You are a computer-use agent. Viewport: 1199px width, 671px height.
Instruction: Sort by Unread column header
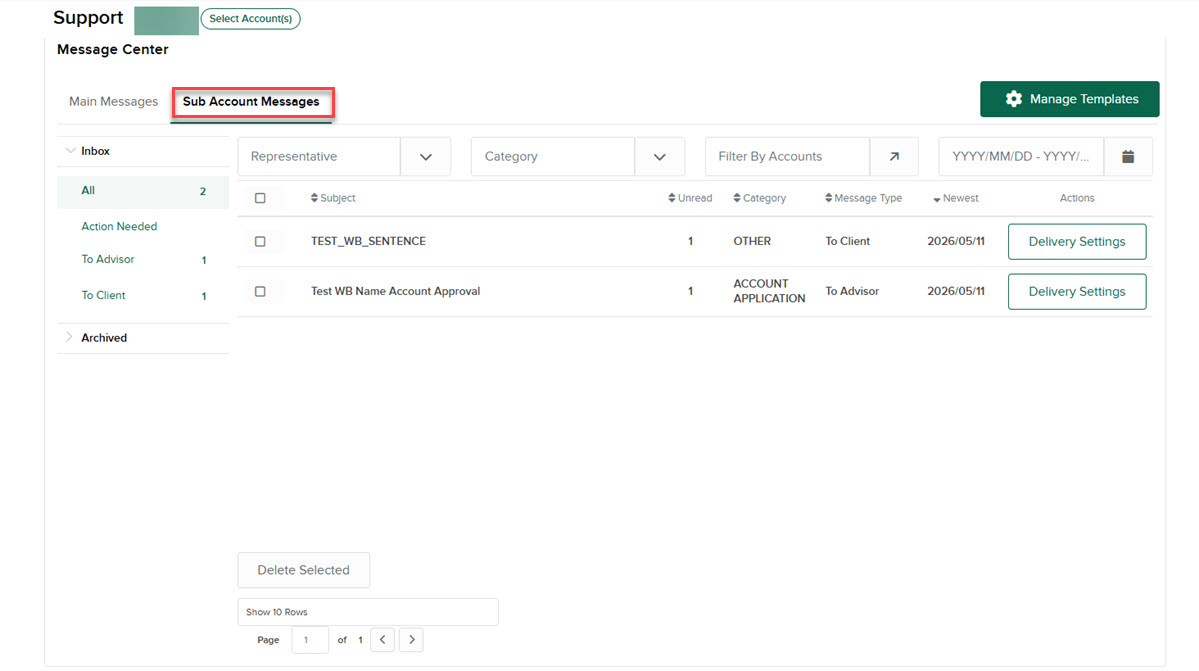tap(690, 198)
